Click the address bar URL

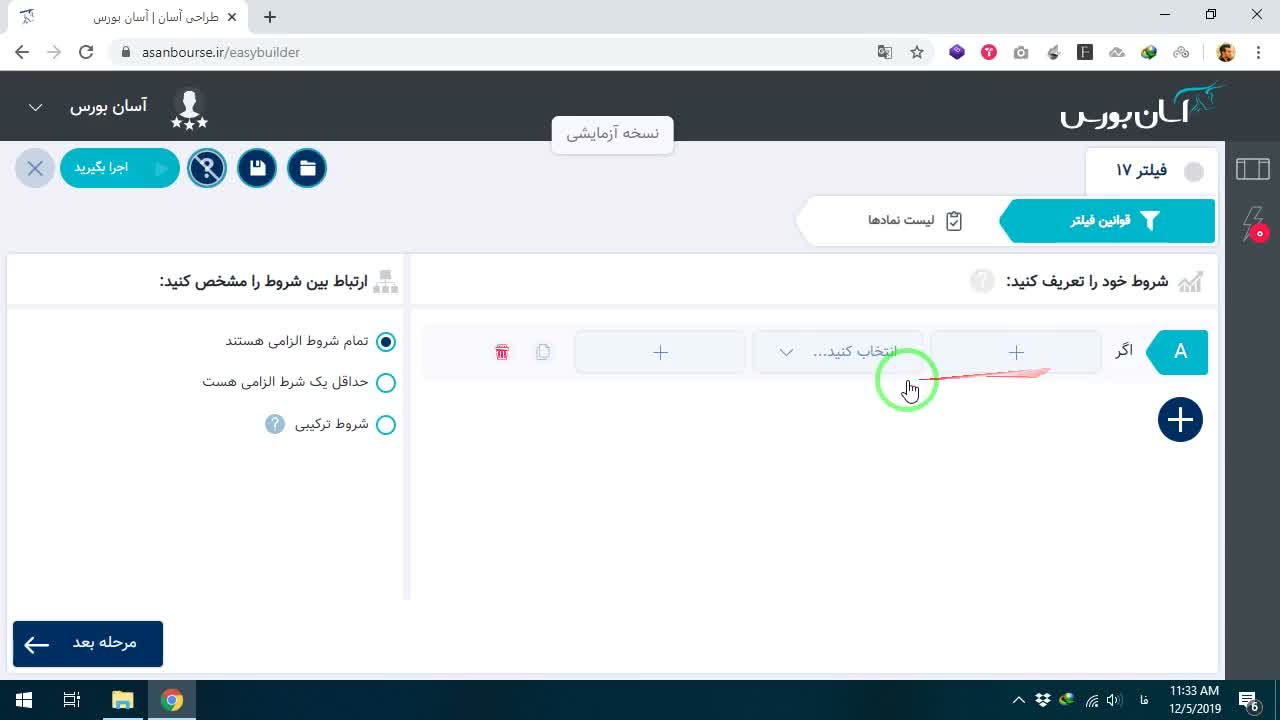click(221, 52)
